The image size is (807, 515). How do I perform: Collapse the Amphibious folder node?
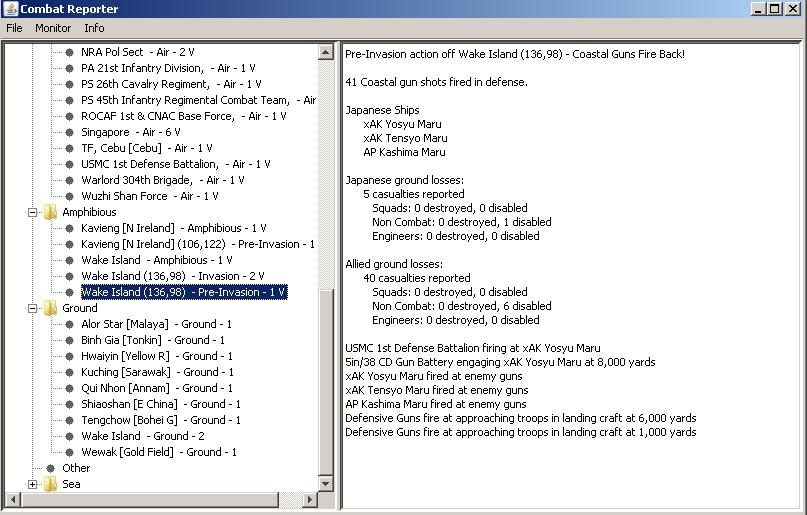(x=32, y=212)
